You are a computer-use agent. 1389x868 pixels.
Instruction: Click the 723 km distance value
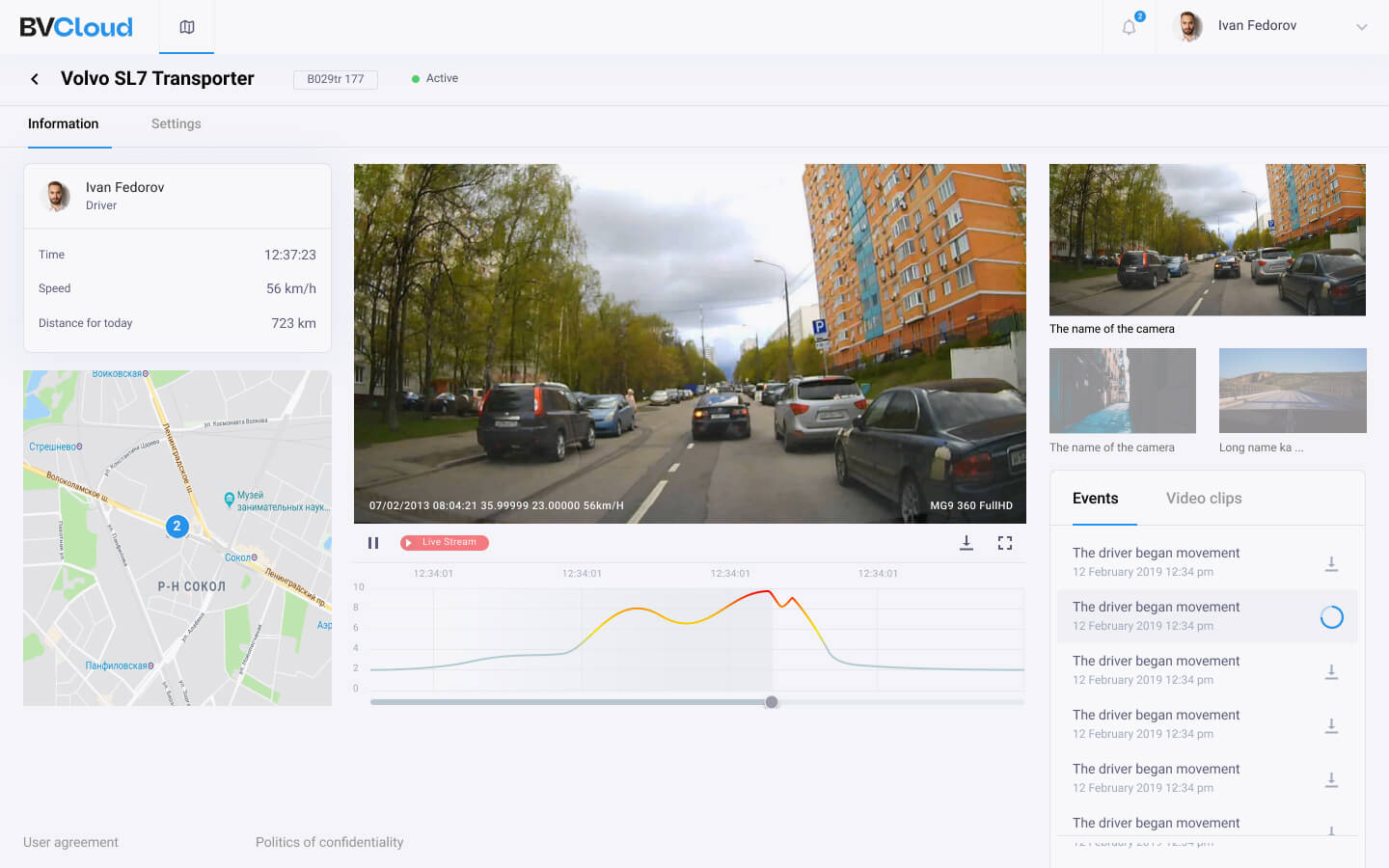293,323
